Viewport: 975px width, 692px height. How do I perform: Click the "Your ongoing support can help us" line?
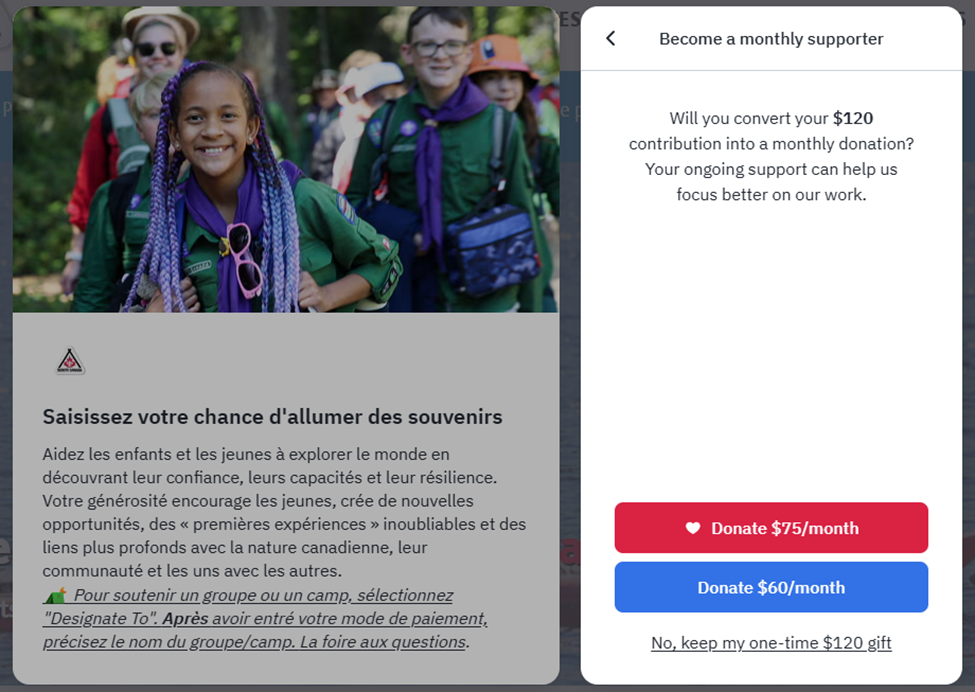pyautogui.click(x=771, y=169)
